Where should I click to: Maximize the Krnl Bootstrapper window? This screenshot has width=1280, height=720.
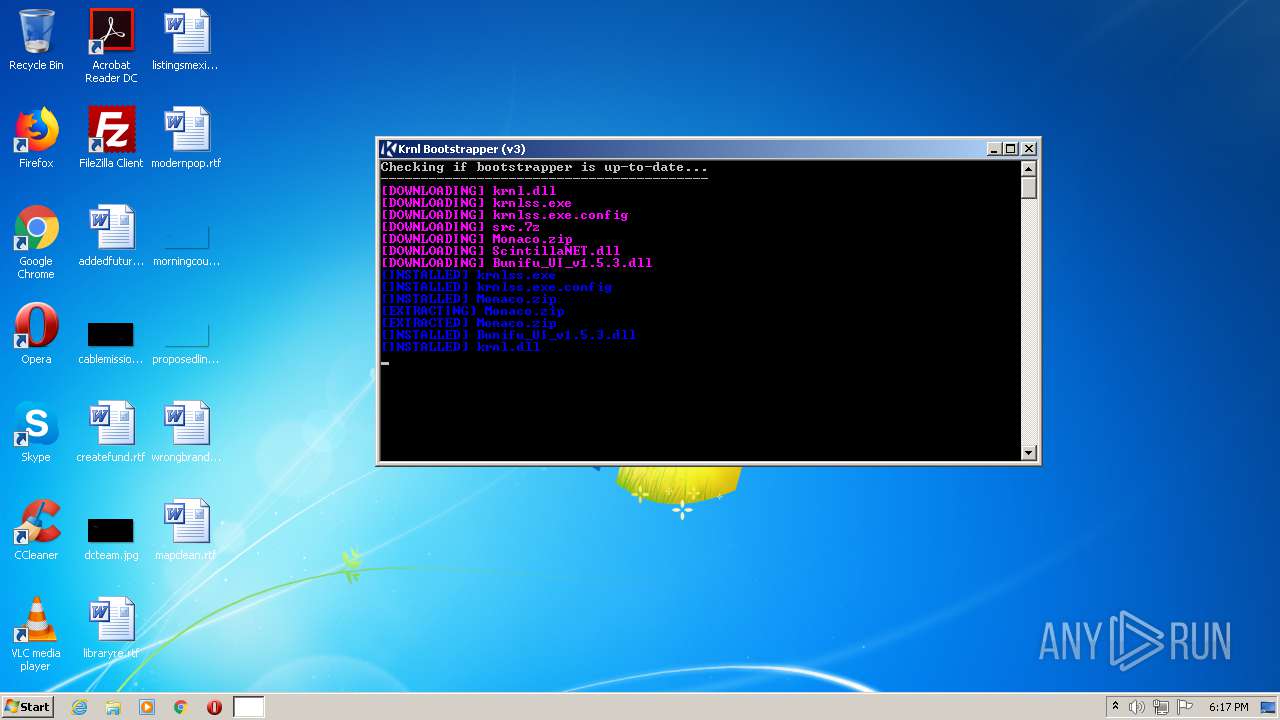point(1011,149)
